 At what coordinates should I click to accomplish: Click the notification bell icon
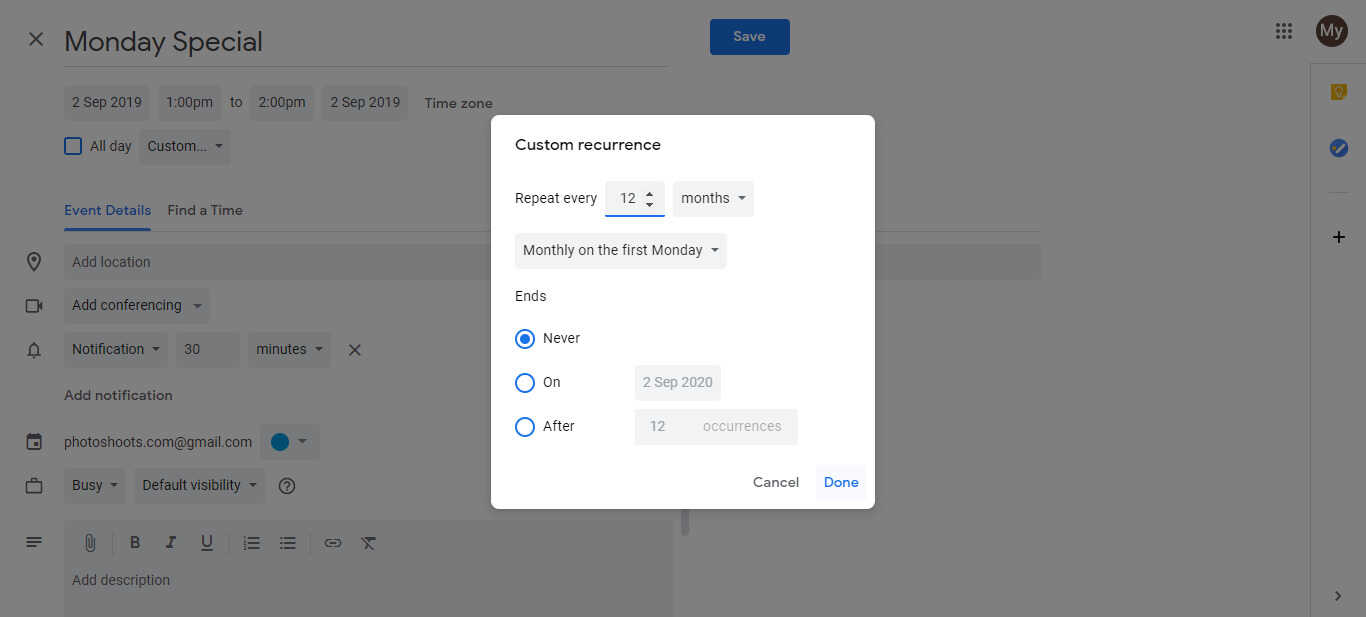coord(34,350)
